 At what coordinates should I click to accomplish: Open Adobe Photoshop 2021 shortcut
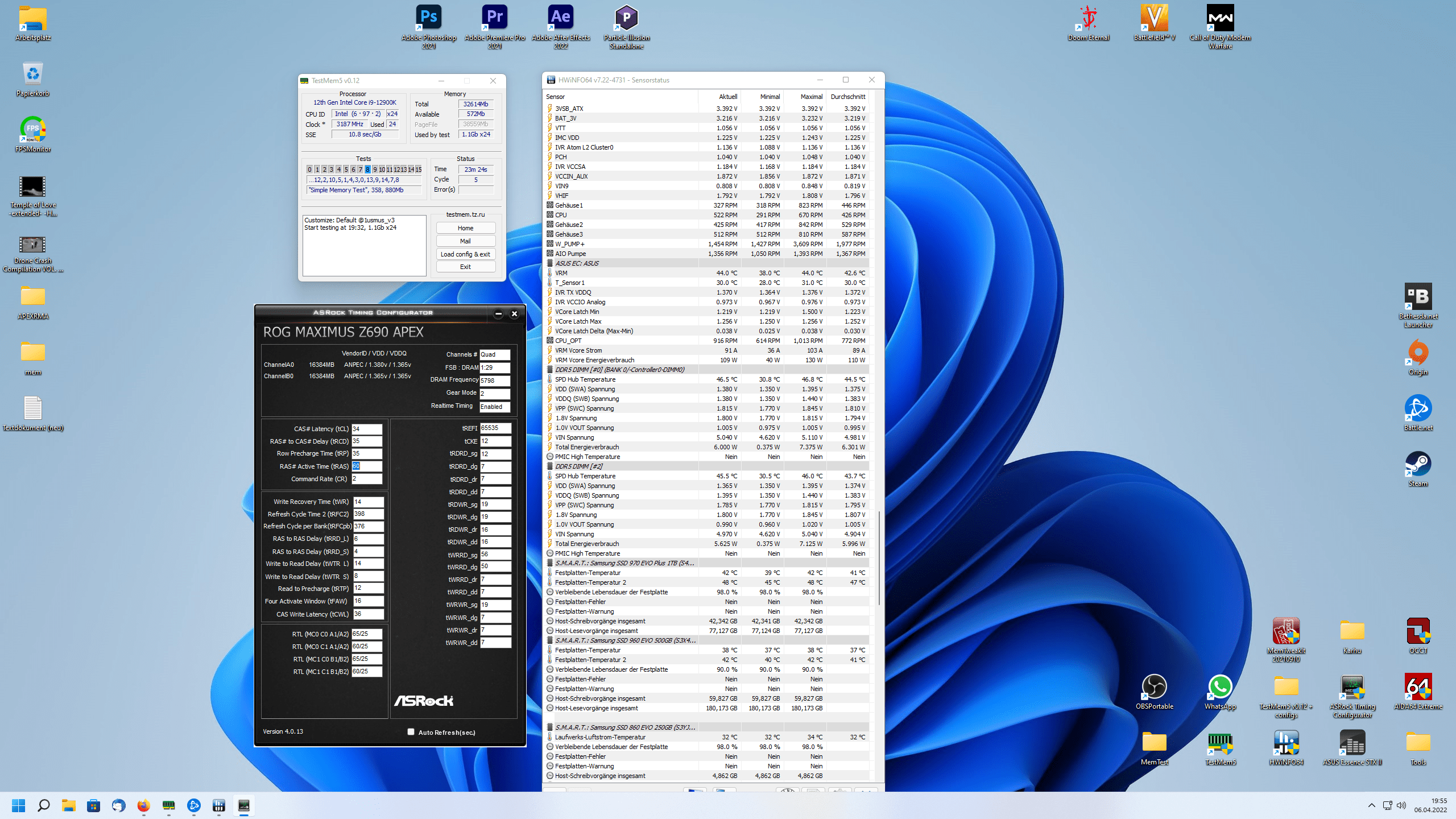429,26
